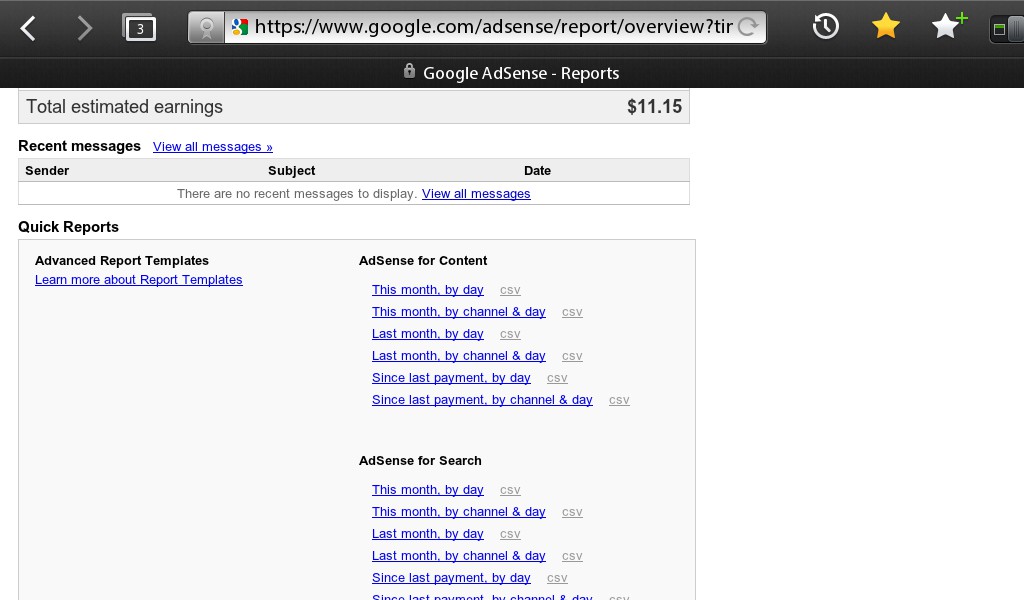Click the Total estimated earnings label
This screenshot has width=1024, height=600.
124,106
